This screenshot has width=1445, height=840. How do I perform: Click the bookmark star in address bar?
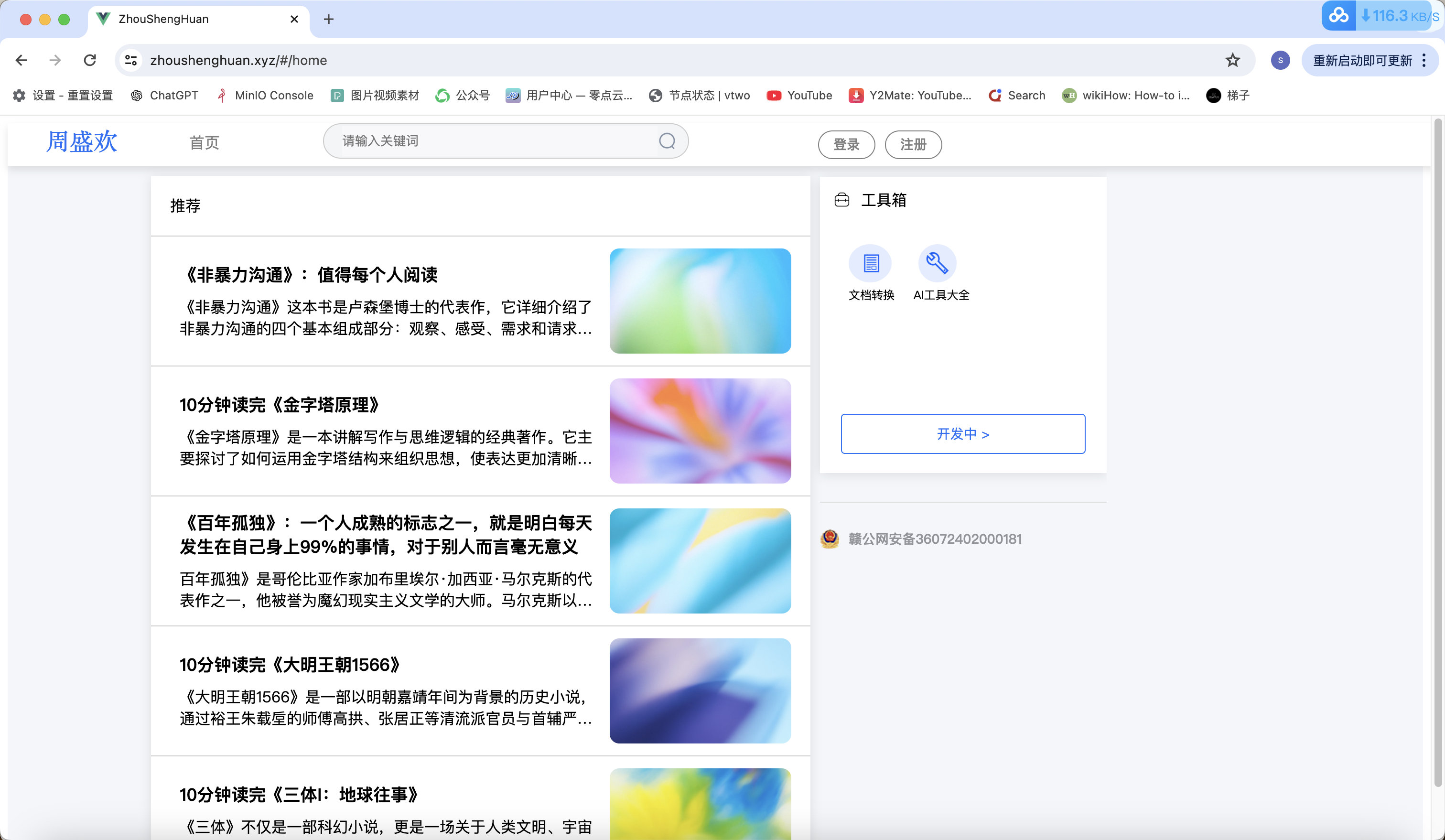1232,60
